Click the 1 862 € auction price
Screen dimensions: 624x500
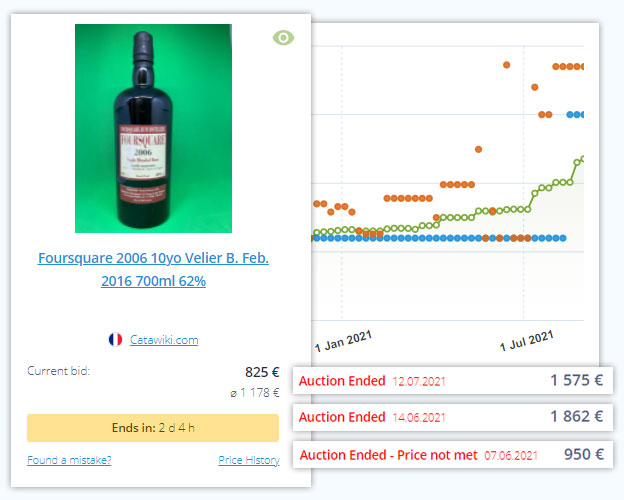click(576, 416)
